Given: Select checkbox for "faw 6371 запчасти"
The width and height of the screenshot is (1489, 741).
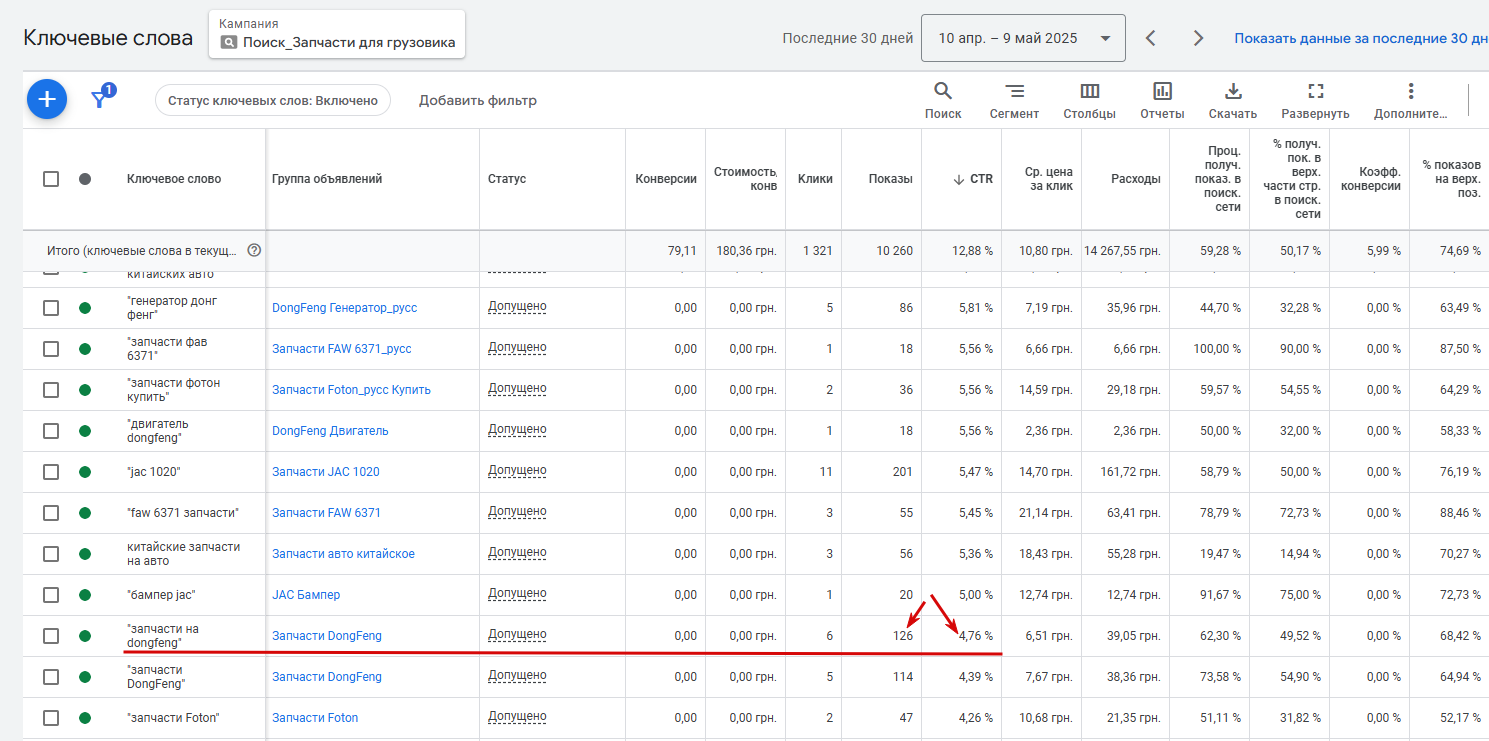Looking at the screenshot, I should (51, 513).
